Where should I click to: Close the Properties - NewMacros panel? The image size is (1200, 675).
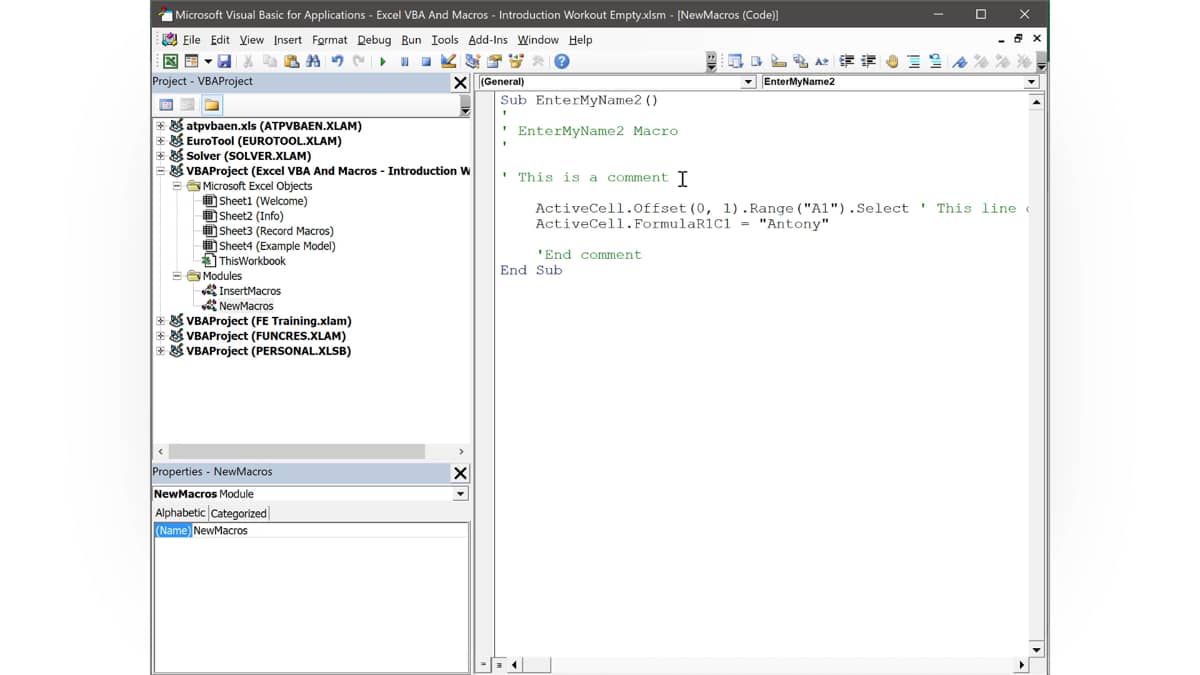[460, 473]
